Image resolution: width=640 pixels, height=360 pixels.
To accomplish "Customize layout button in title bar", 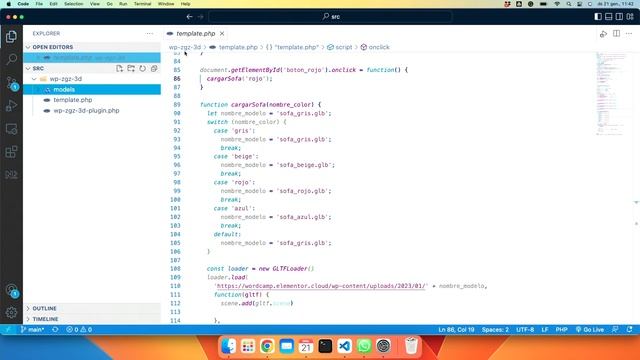I will (x=630, y=17).
